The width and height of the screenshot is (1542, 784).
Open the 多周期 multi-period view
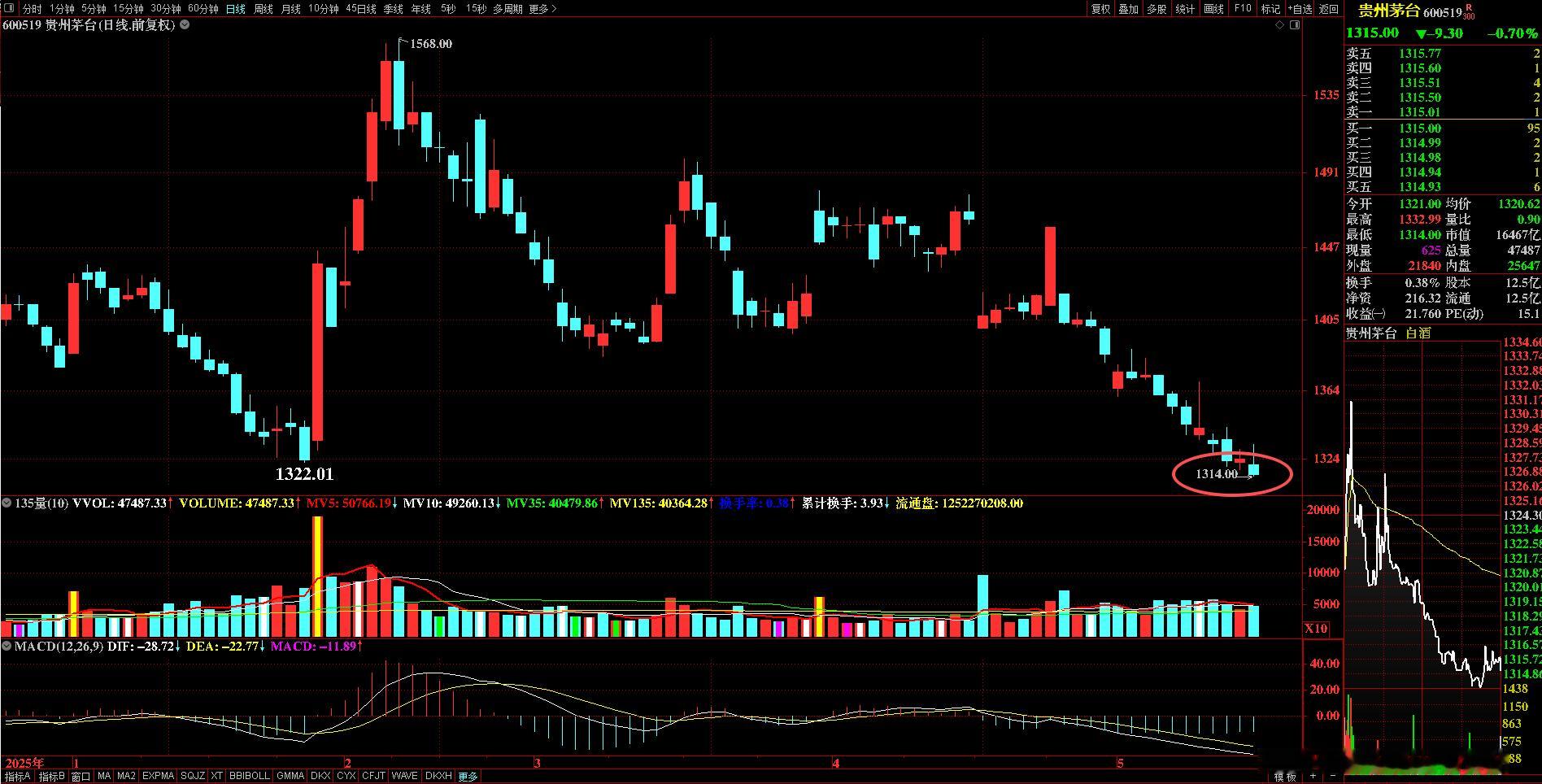(x=507, y=9)
